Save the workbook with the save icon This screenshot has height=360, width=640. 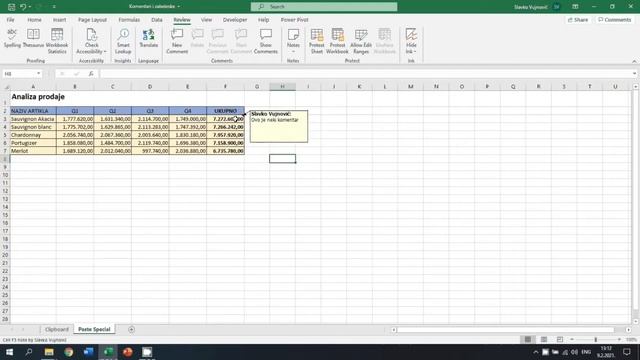pyautogui.click(x=11, y=7)
